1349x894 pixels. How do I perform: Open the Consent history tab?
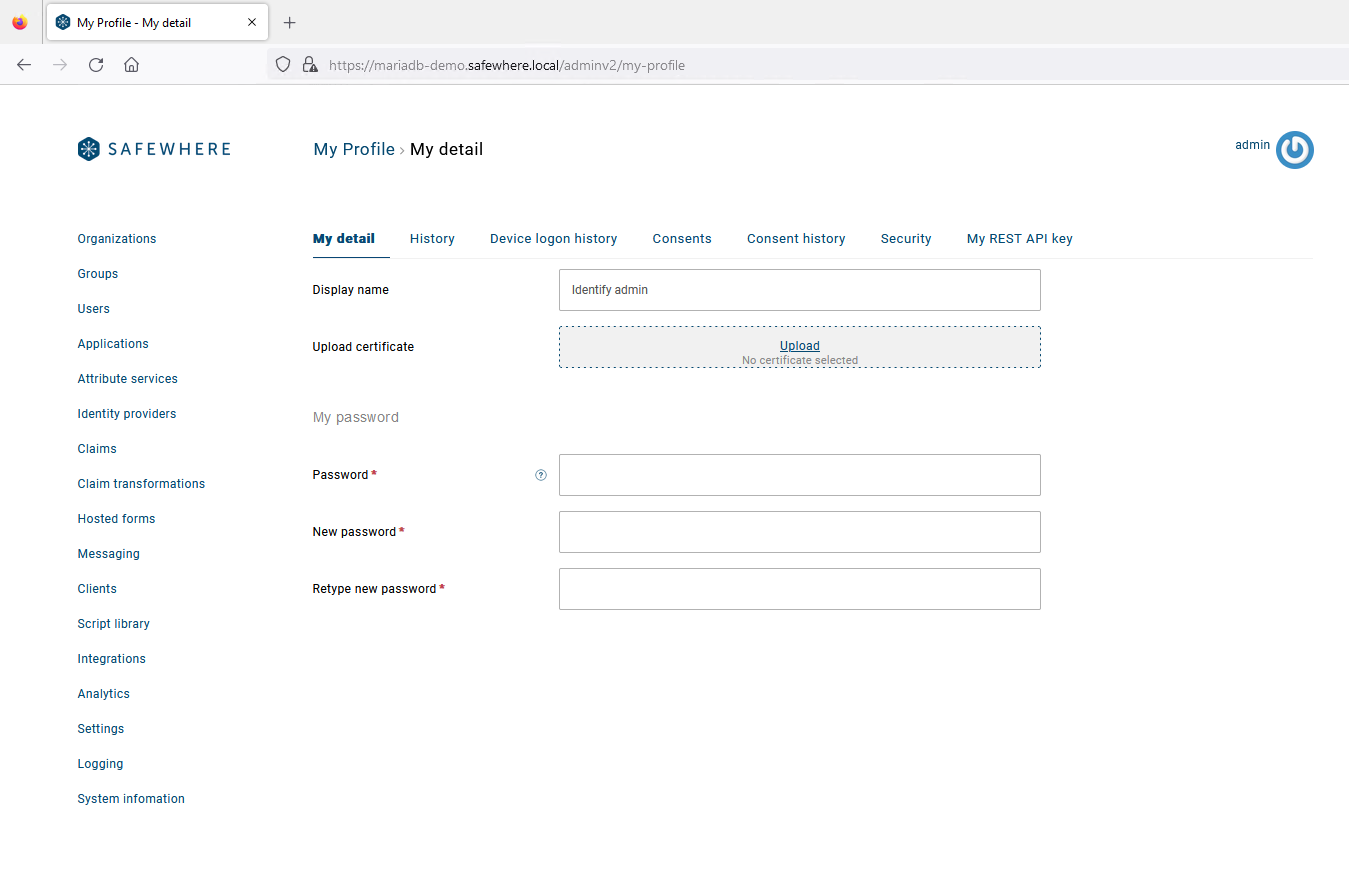(796, 239)
